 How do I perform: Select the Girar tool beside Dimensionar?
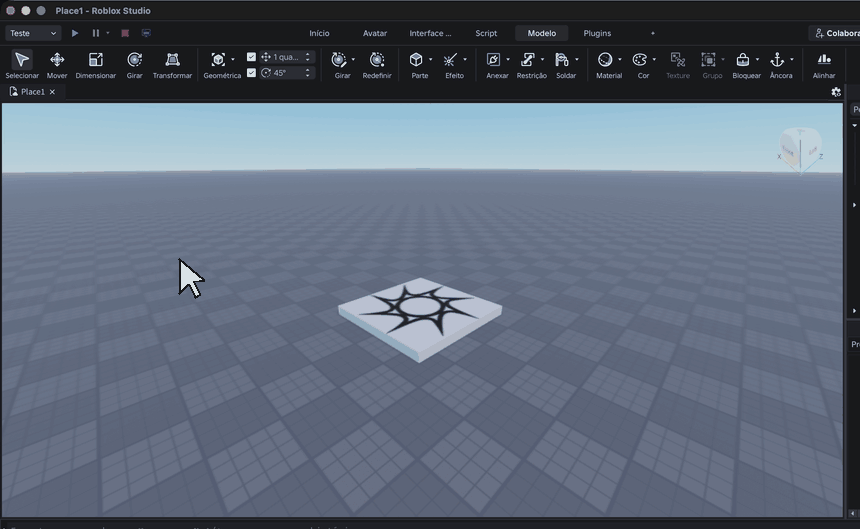[x=134, y=65]
